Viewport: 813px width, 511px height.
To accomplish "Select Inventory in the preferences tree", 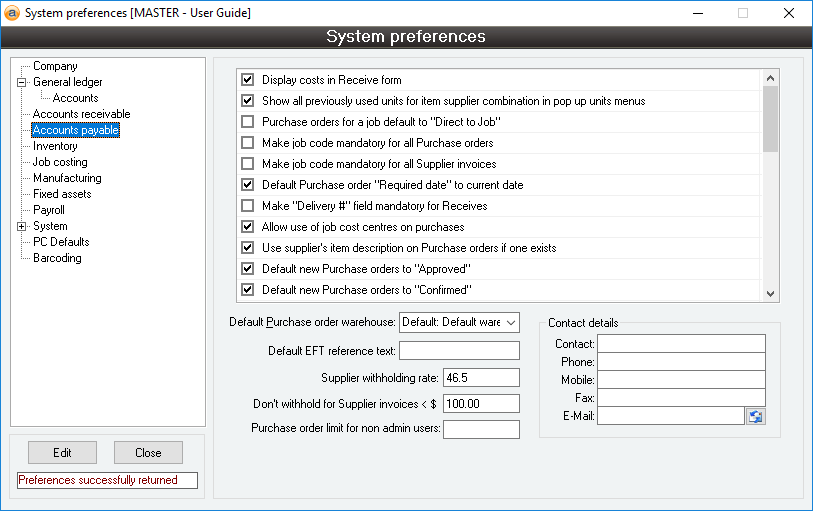I will click(55, 146).
